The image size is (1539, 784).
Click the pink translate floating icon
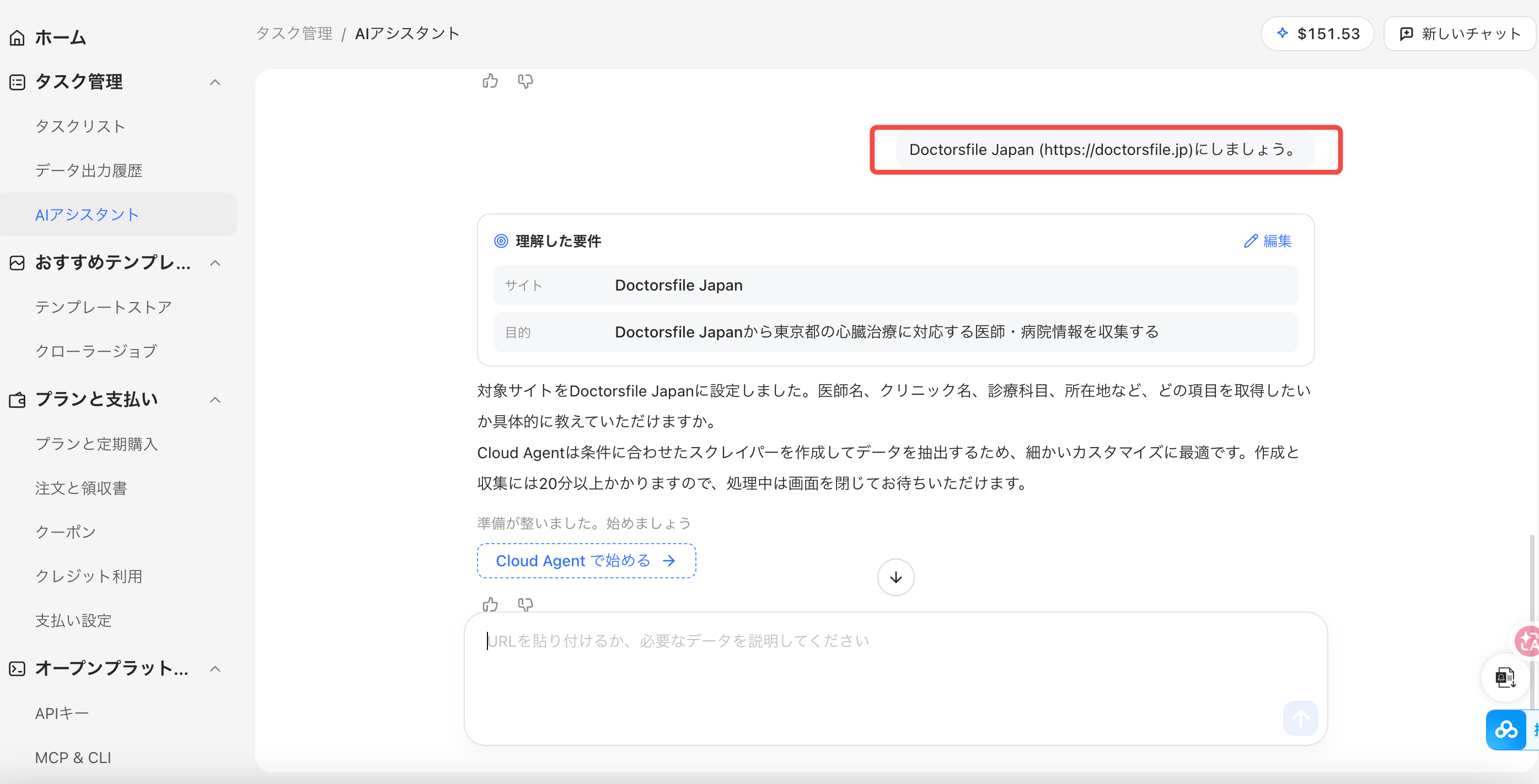(1527, 641)
